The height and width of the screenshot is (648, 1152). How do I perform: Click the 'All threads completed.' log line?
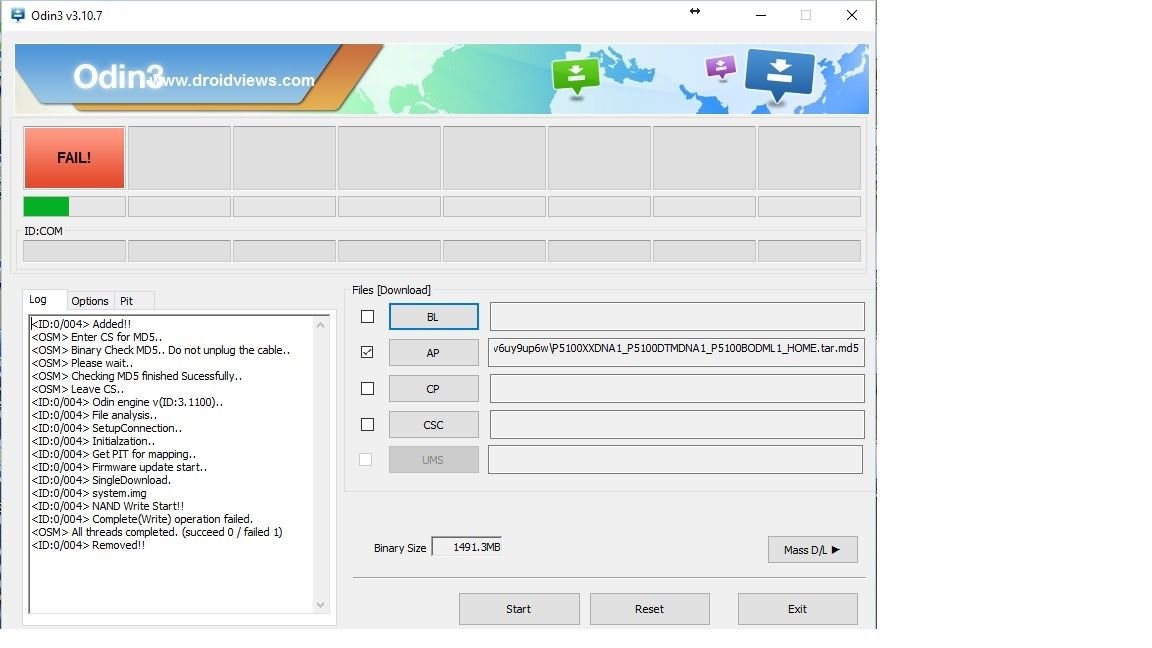157,533
